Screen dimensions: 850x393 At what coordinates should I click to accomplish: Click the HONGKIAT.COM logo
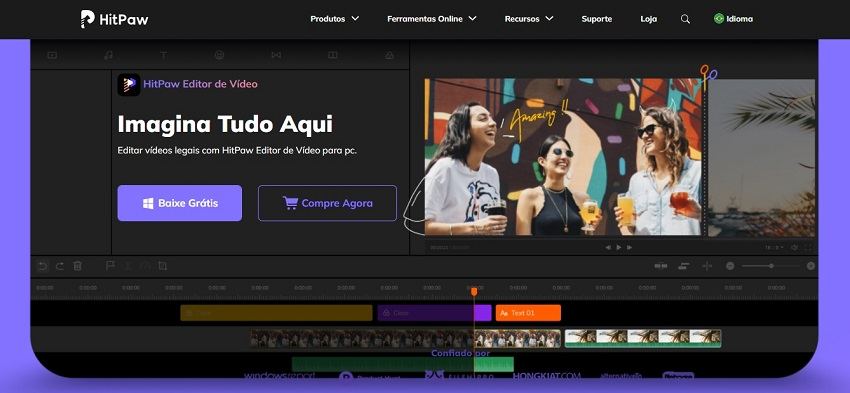point(546,376)
